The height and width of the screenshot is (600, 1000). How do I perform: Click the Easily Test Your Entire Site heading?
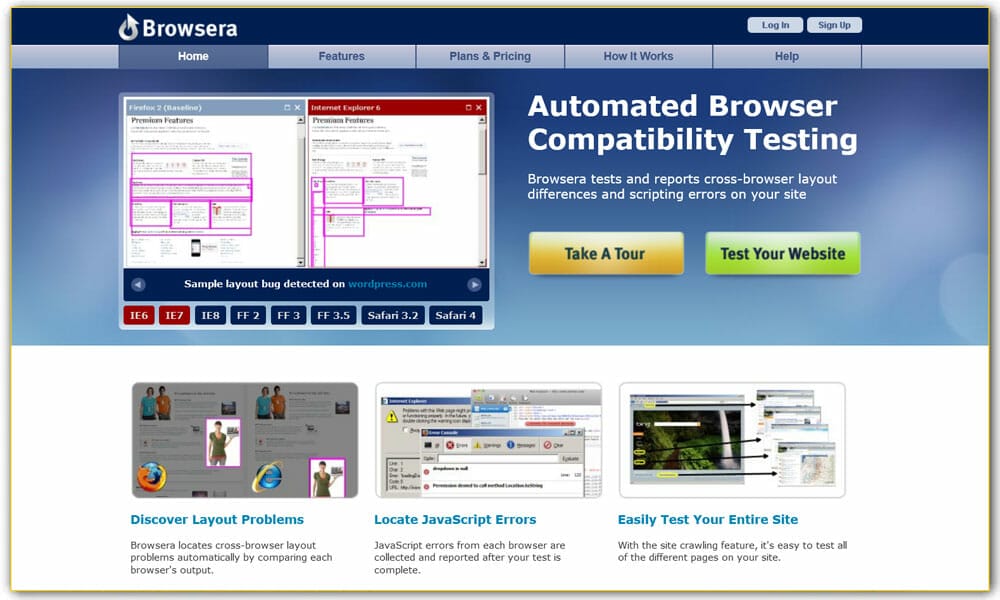coord(707,520)
